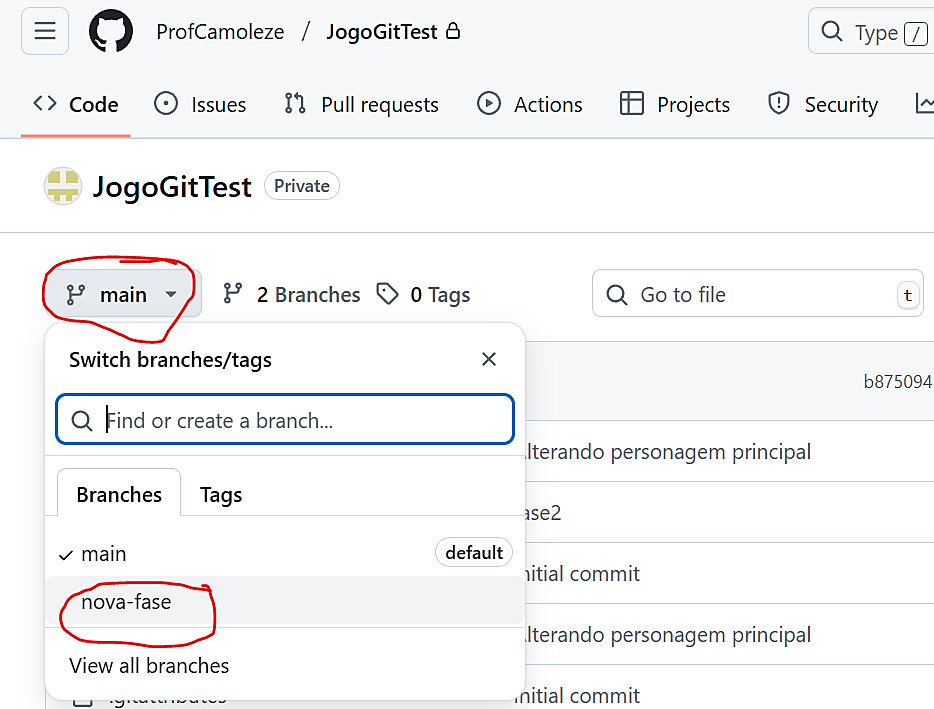Select the checked main branch

[104, 553]
